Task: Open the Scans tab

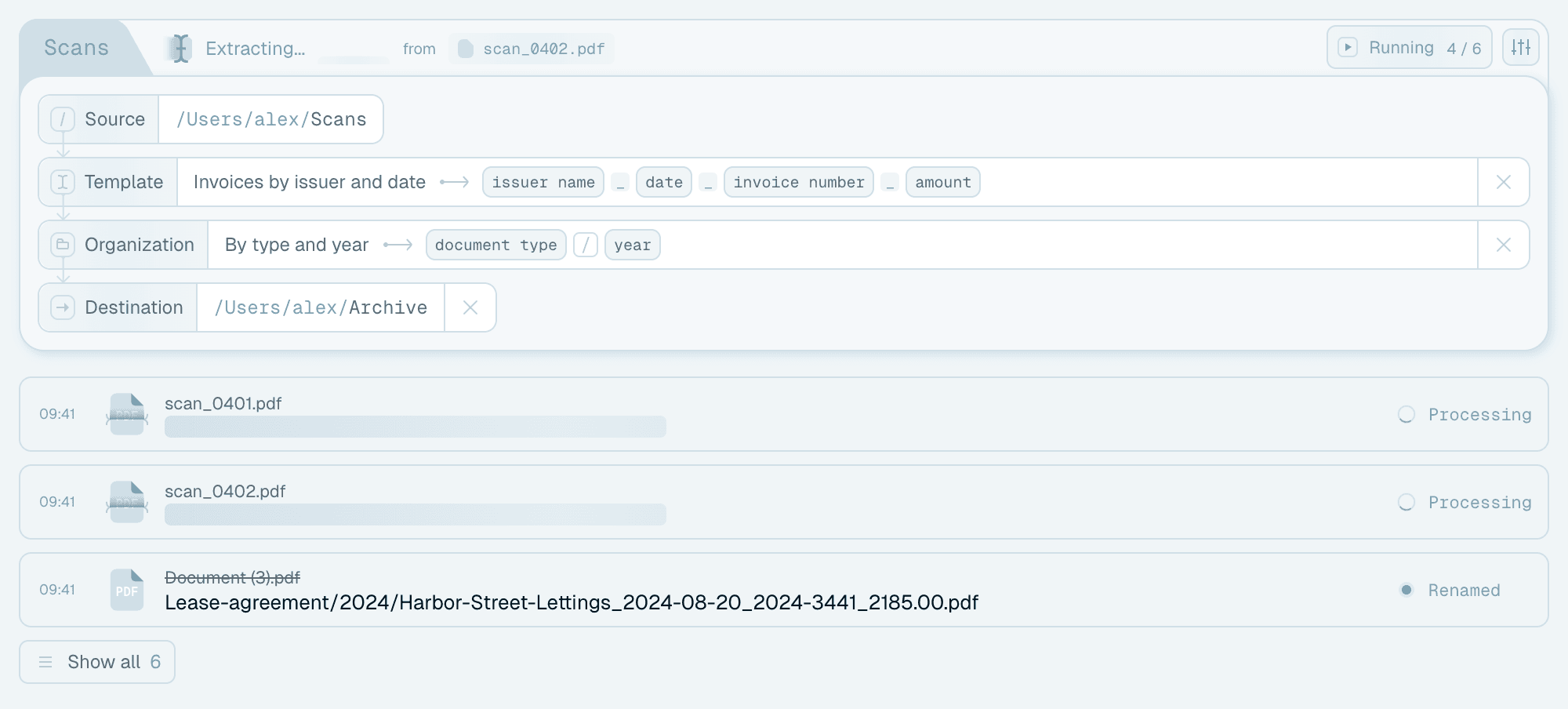Action: (76, 48)
